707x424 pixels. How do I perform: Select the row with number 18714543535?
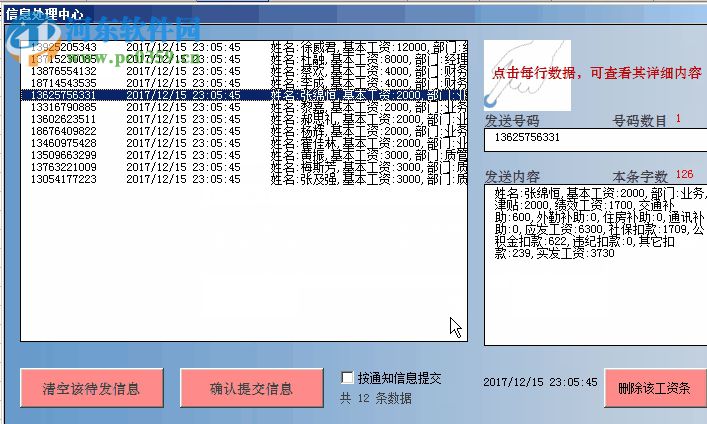pyautogui.click(x=244, y=83)
